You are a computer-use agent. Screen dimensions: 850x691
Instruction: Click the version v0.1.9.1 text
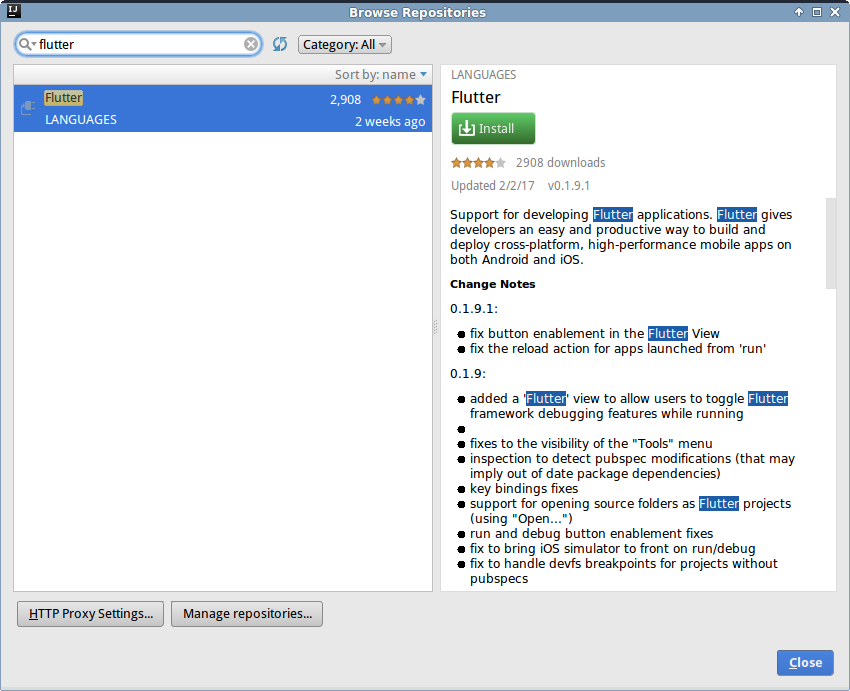click(x=569, y=185)
